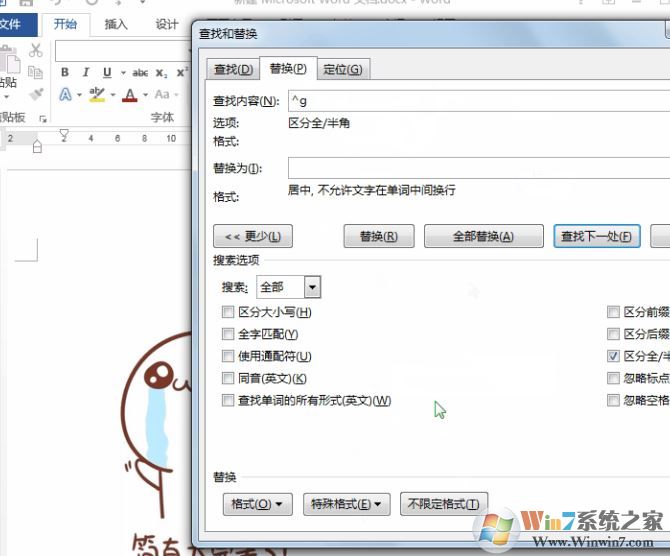Enable 忽略空格 checkbox
Screen dimensions: 670x556
click(613, 400)
